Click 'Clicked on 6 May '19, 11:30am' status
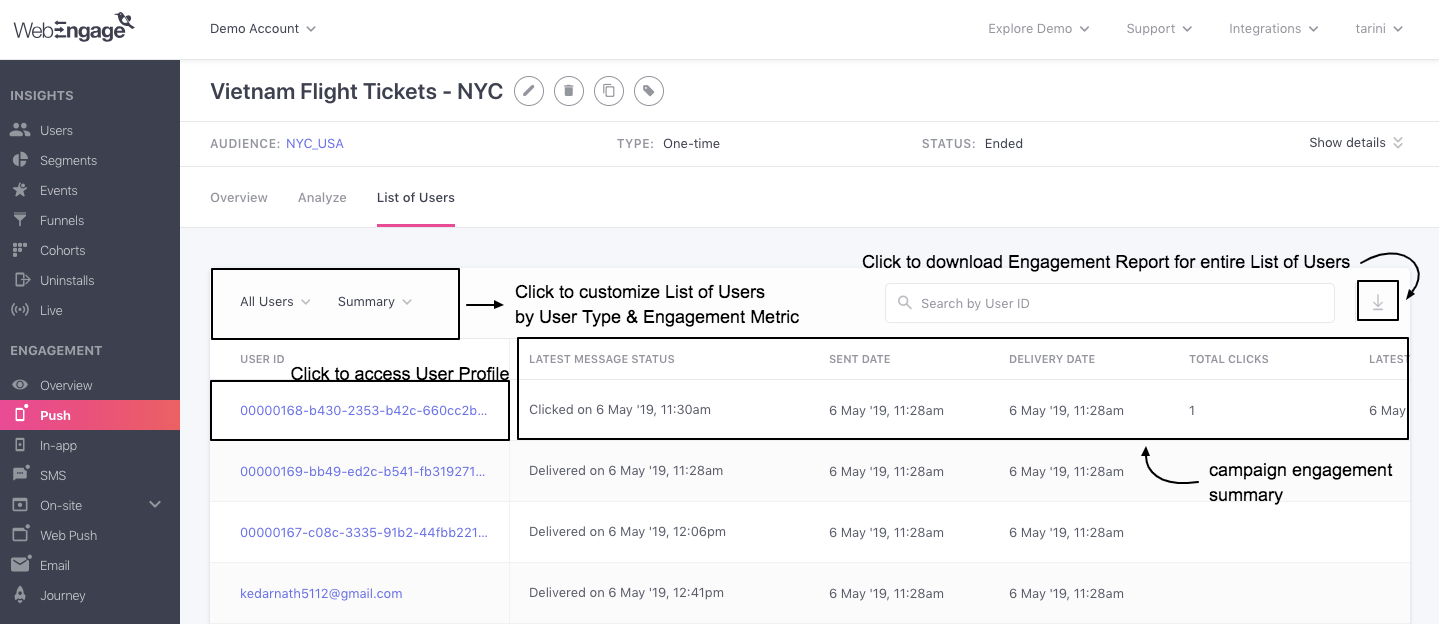Screen dimensions: 1439x624 [620, 410]
